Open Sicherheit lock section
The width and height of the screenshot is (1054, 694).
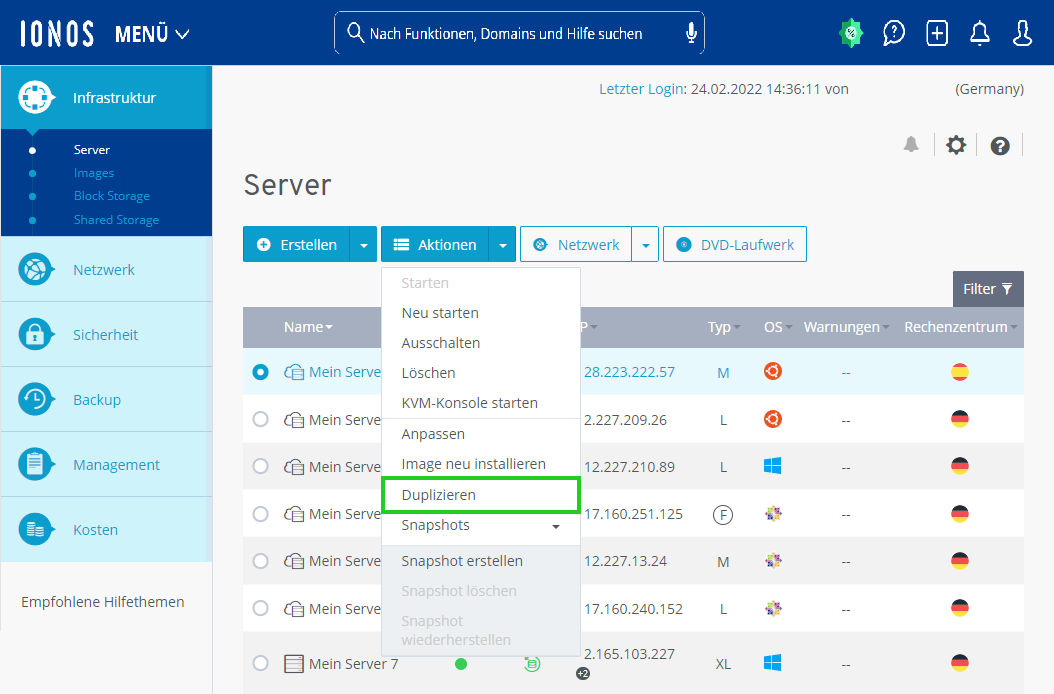pyautogui.click(x=106, y=334)
